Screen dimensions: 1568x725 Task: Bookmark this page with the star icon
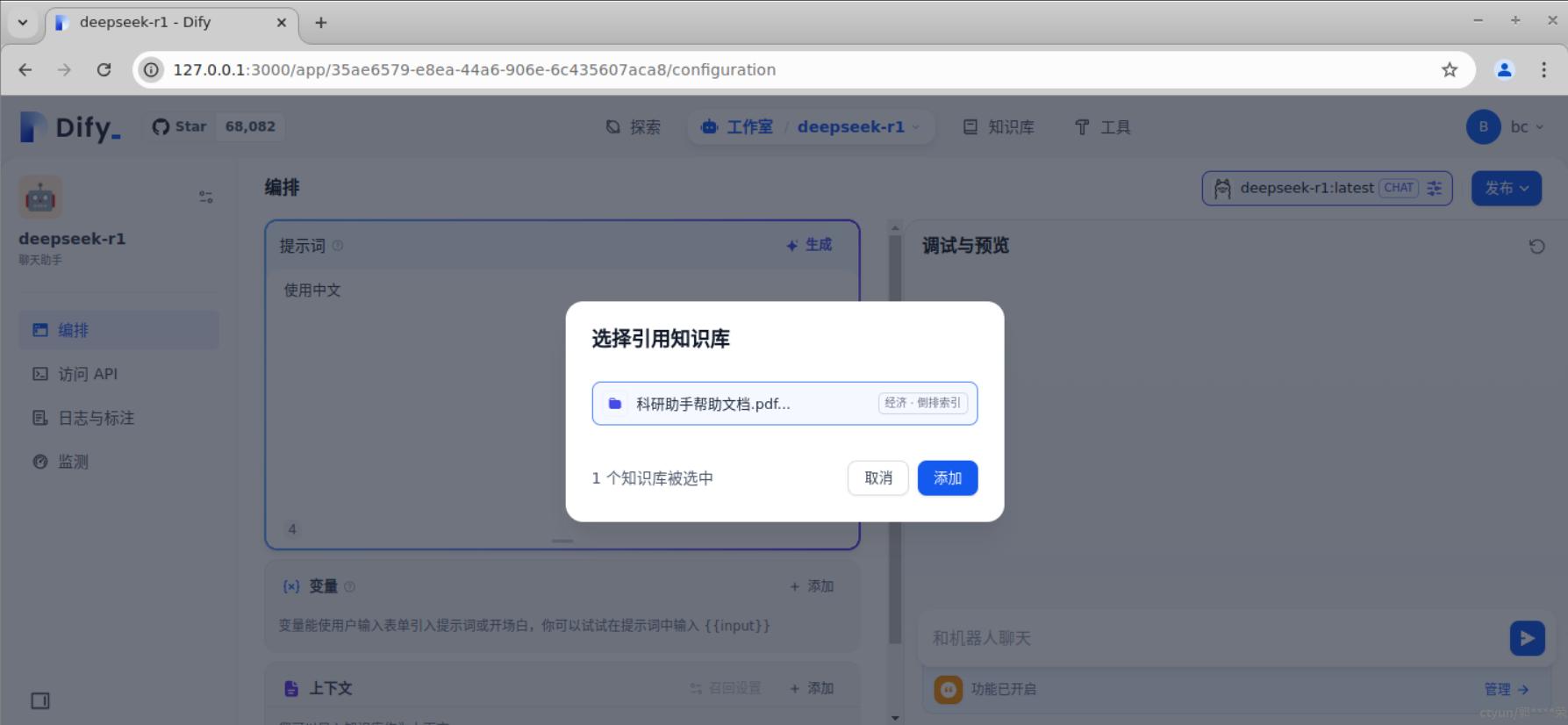(x=1450, y=69)
